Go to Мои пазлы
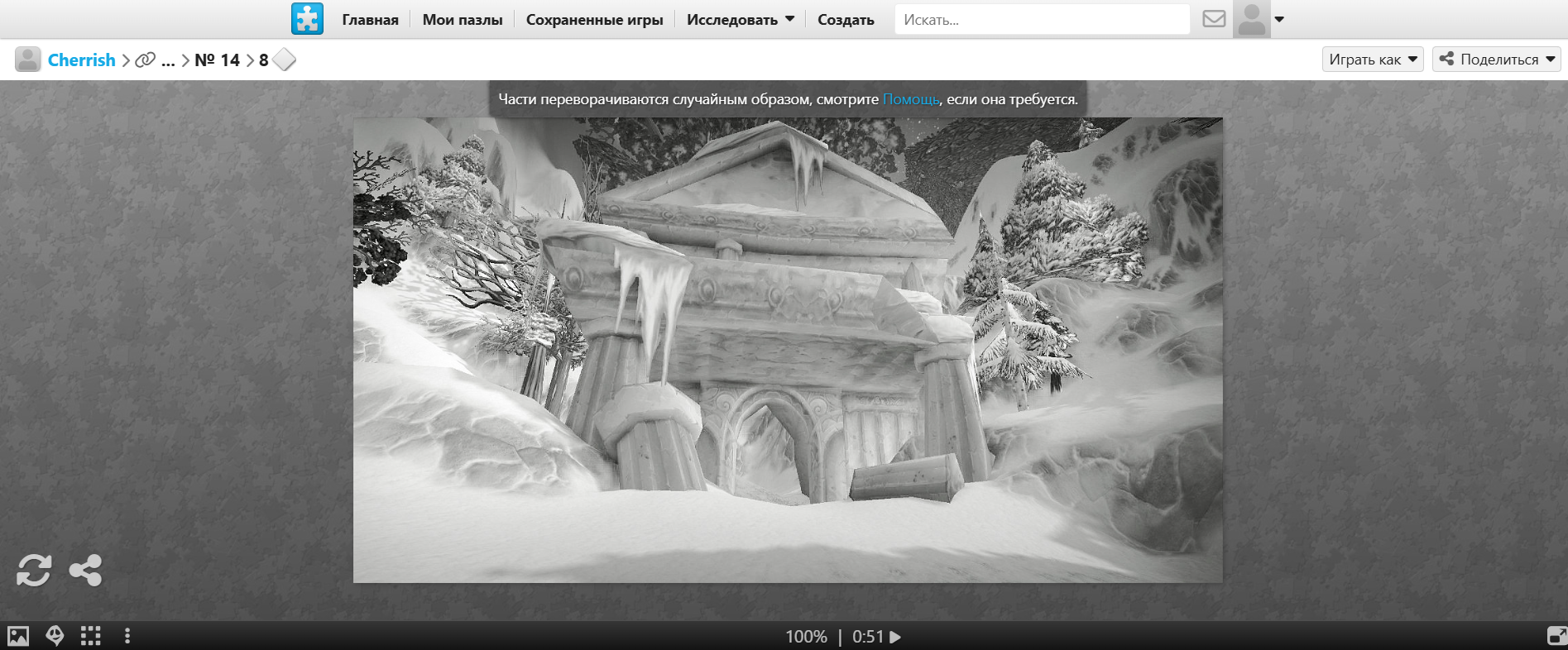Image resolution: width=1568 pixels, height=650 pixels. 462,20
